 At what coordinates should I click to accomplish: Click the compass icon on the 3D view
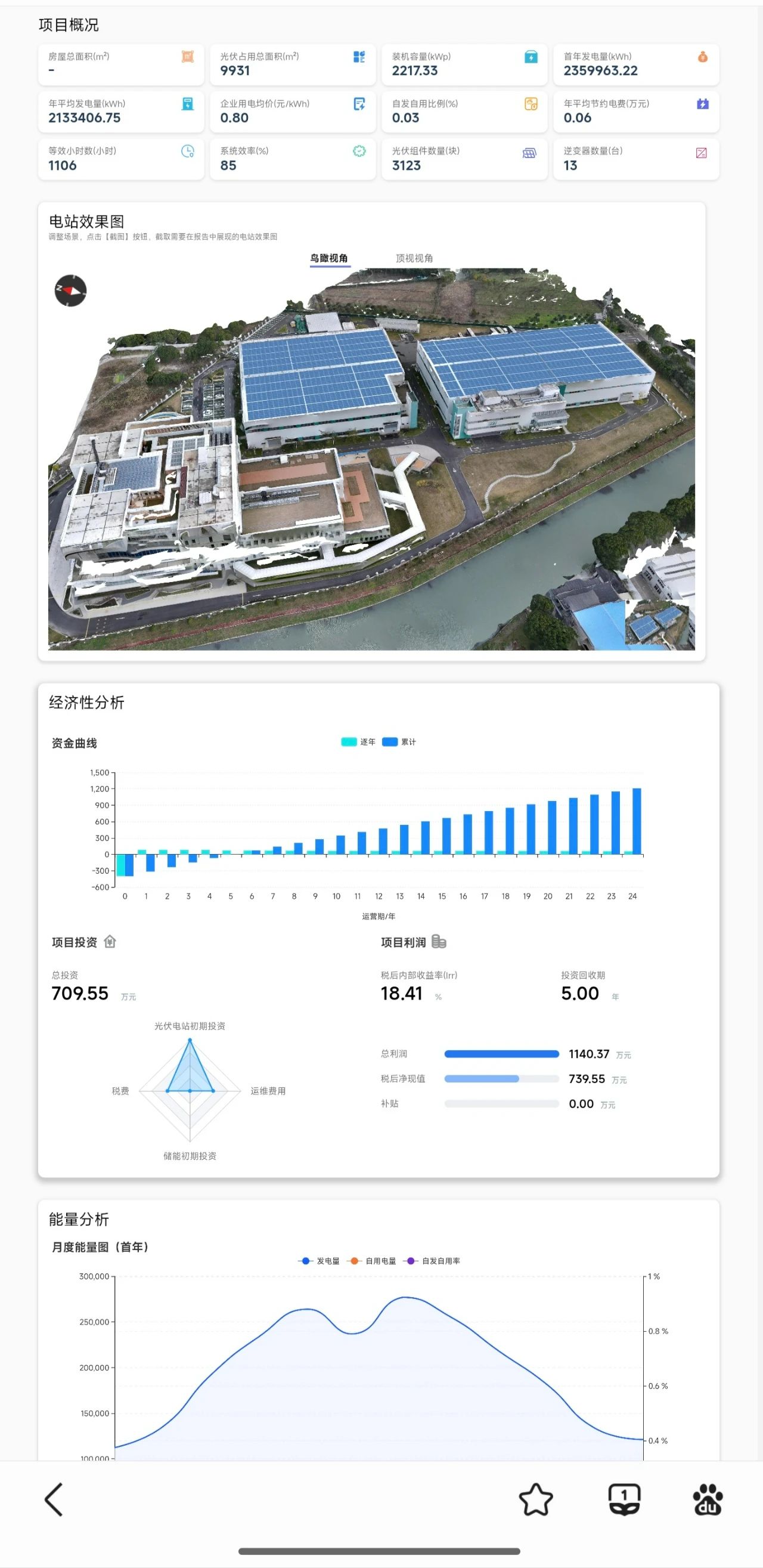tap(70, 290)
